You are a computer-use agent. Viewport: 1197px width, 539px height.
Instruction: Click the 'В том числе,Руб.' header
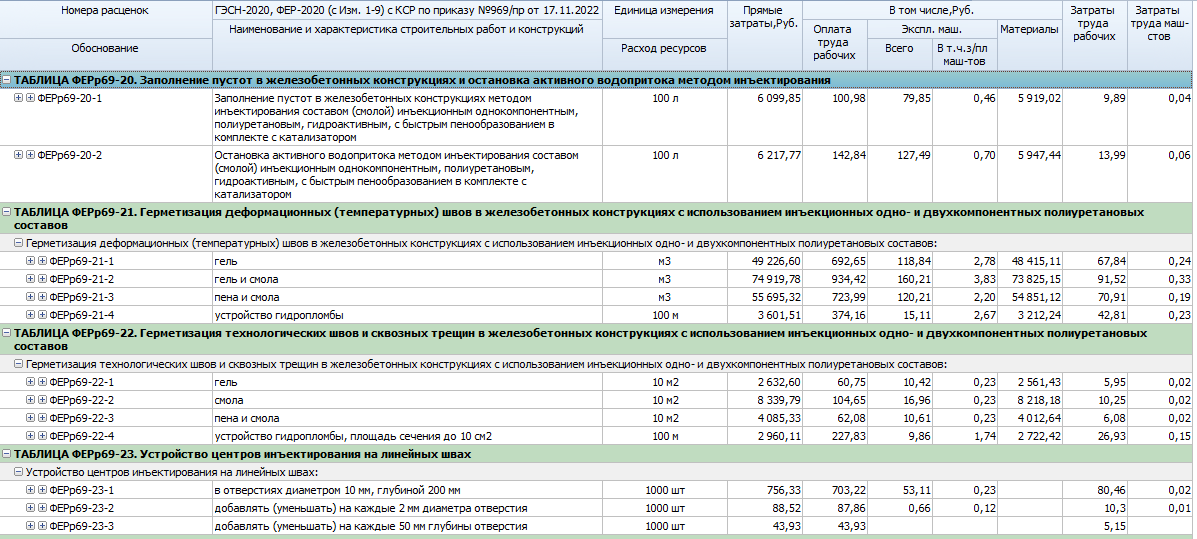click(932, 11)
